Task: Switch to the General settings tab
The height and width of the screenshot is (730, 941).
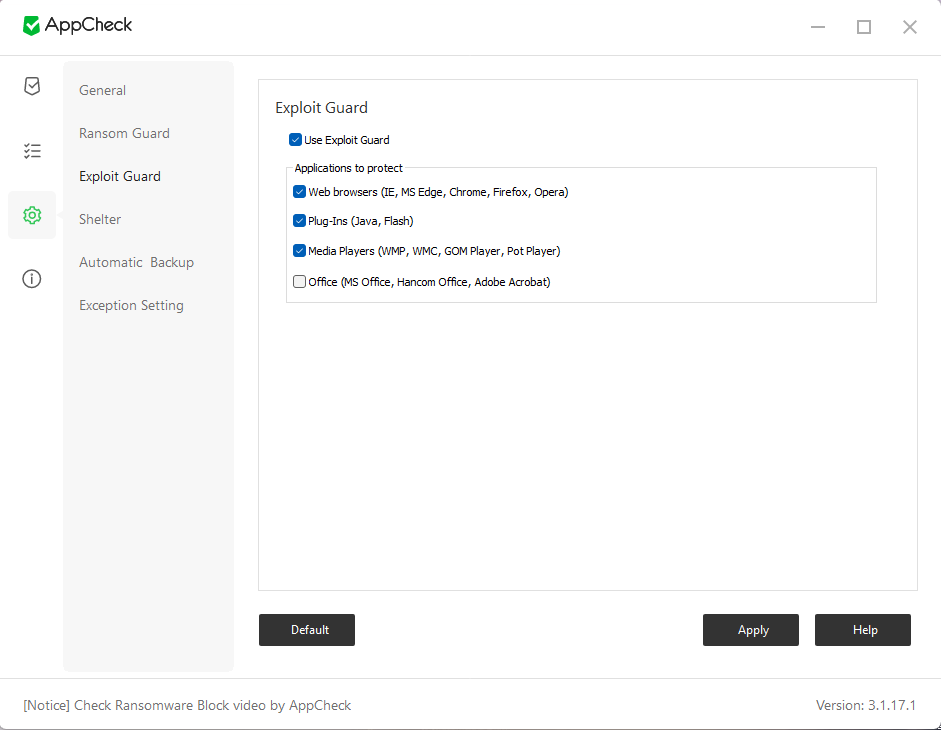Action: [102, 90]
